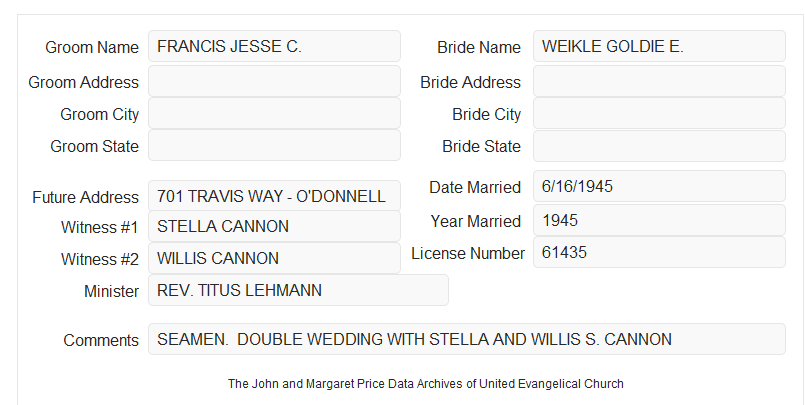Click the Comments field about double wedding
Image resolution: width=805 pixels, height=405 pixels.
467,339
